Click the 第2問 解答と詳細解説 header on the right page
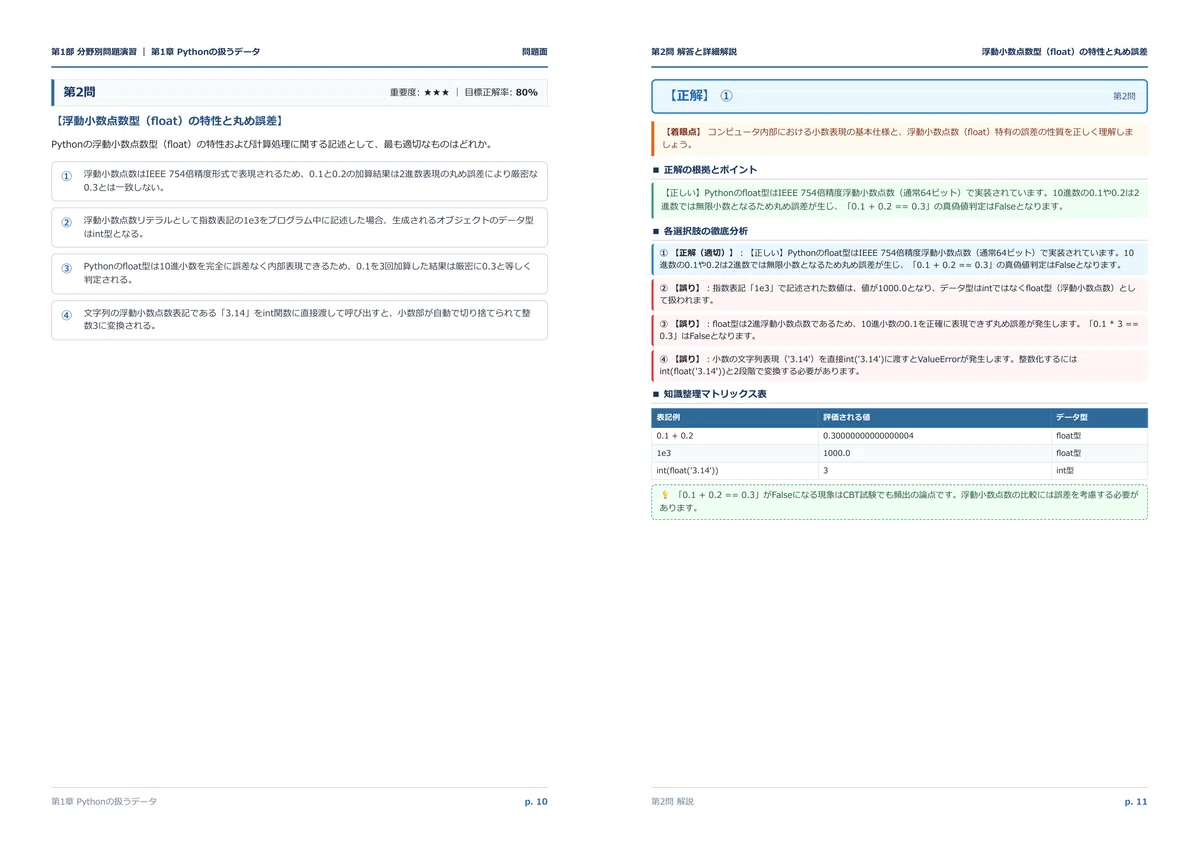Image resolution: width=1200 pixels, height=848 pixels. pos(694,51)
